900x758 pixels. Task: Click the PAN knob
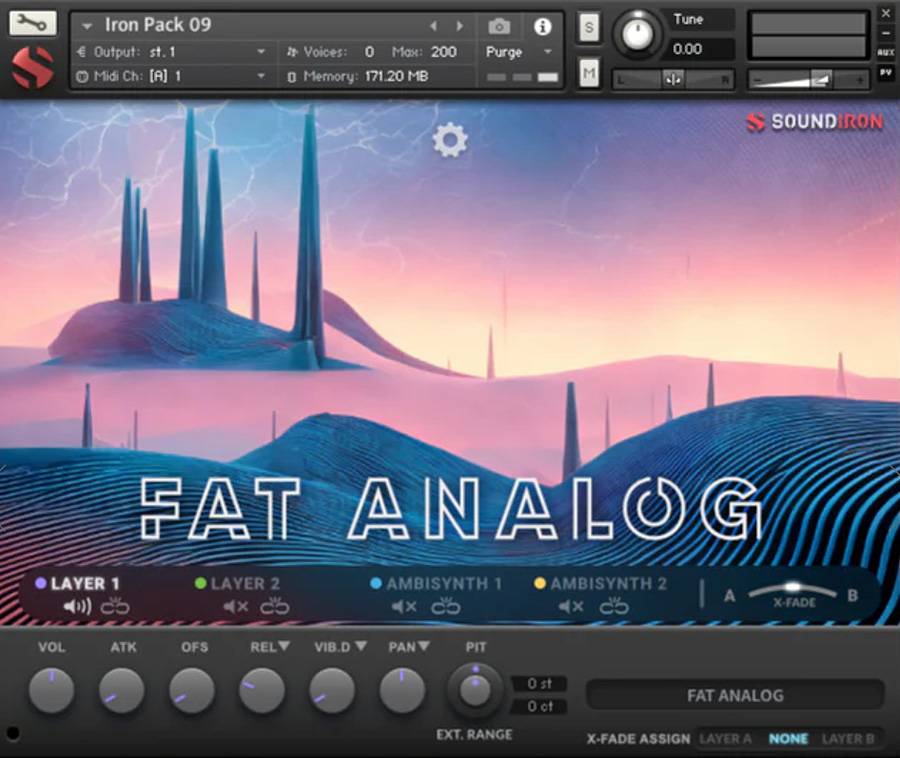tap(402, 690)
